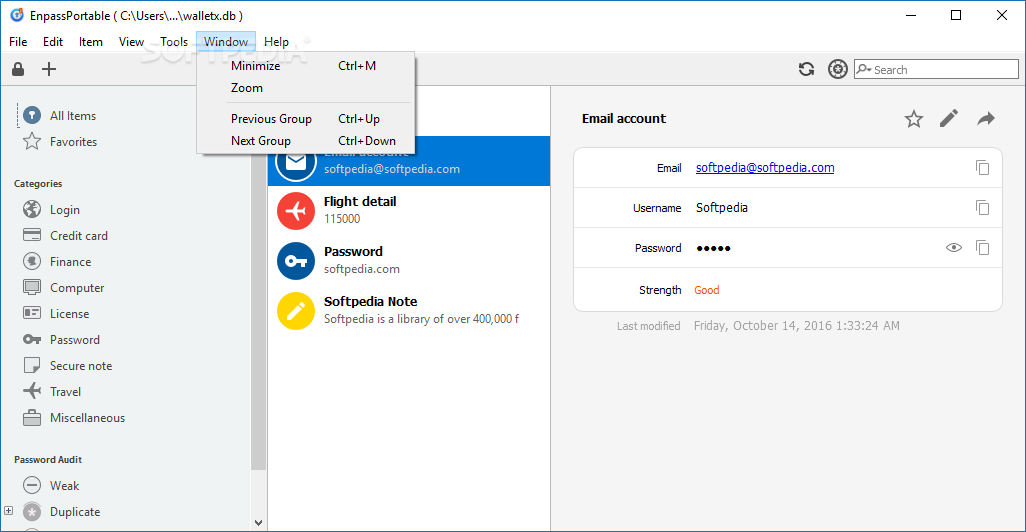The height and width of the screenshot is (532, 1026).
Task: Click the softpedia@softpedia.com email link
Action: pos(765,168)
